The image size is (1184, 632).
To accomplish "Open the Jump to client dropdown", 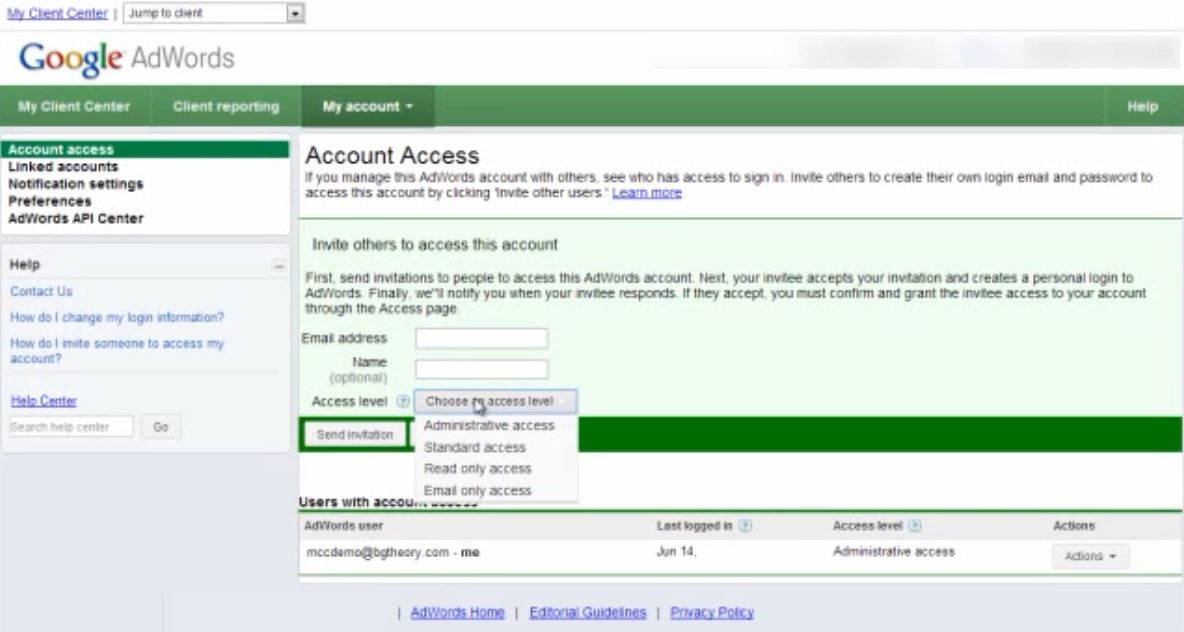I will 214,13.
